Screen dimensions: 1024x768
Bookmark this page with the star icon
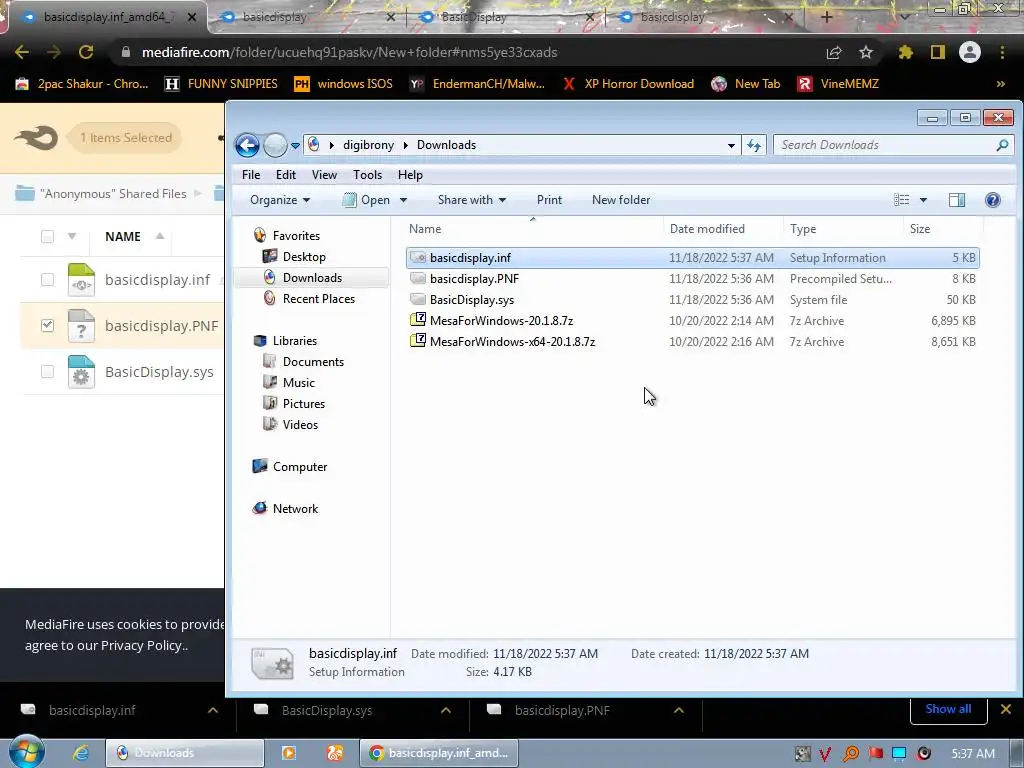tap(865, 52)
